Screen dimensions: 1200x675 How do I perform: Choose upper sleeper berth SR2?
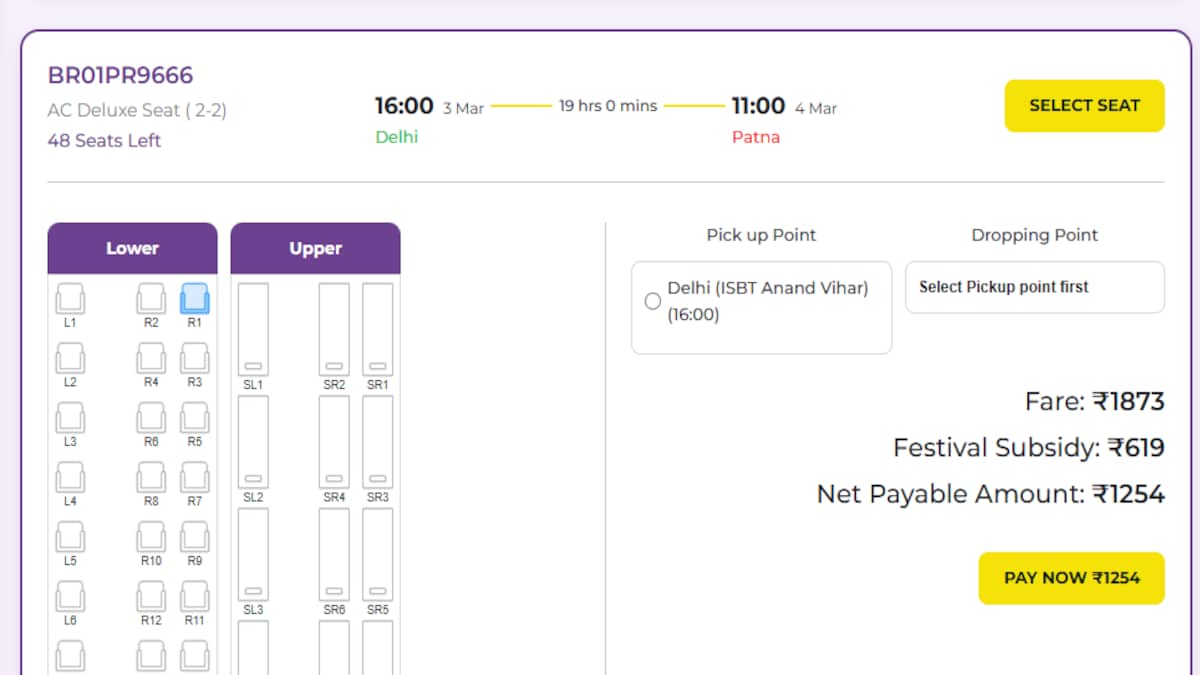[x=334, y=330]
